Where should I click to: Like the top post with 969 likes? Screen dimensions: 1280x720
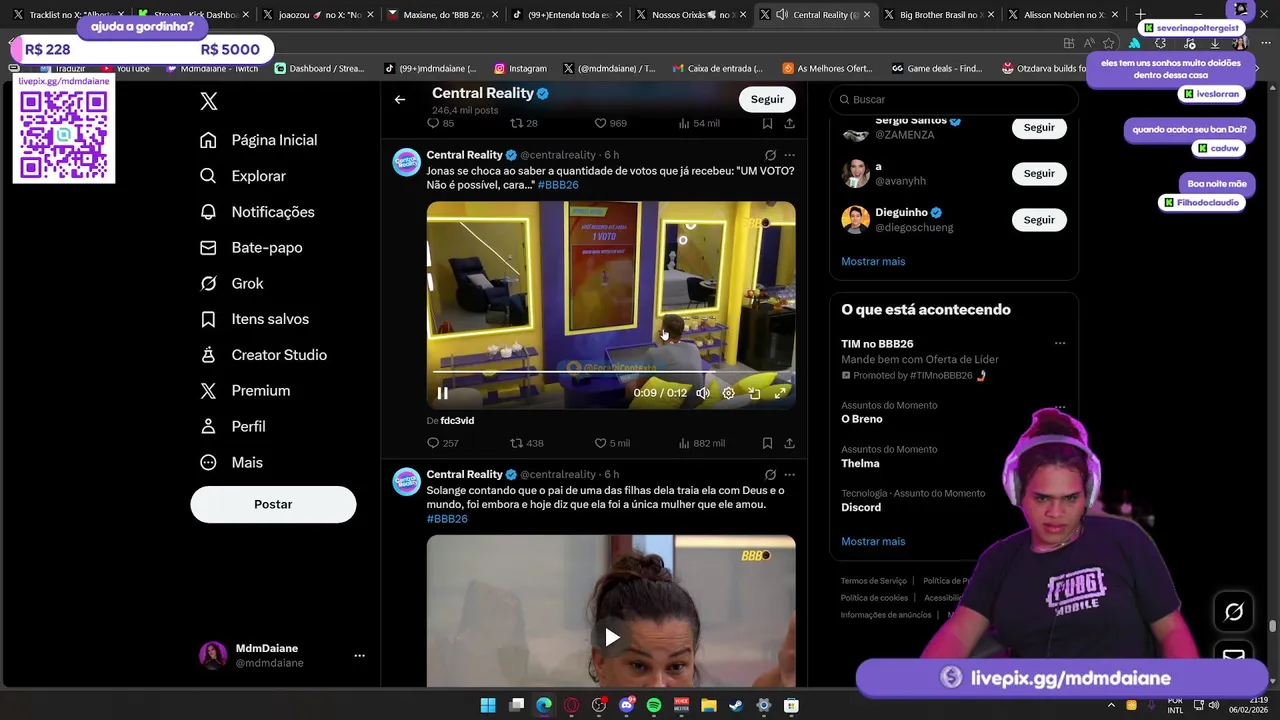(610, 123)
